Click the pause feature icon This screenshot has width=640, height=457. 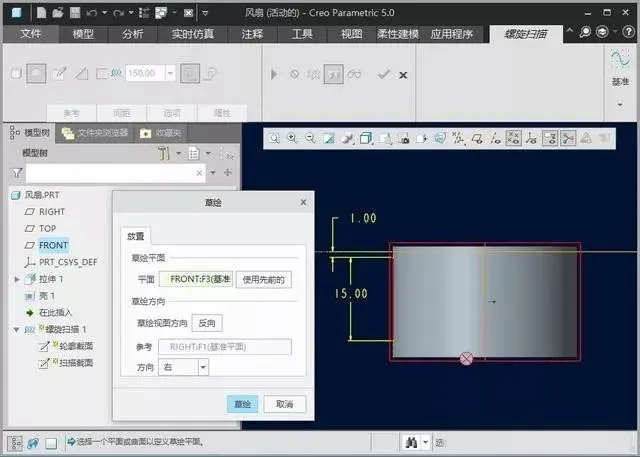point(274,74)
